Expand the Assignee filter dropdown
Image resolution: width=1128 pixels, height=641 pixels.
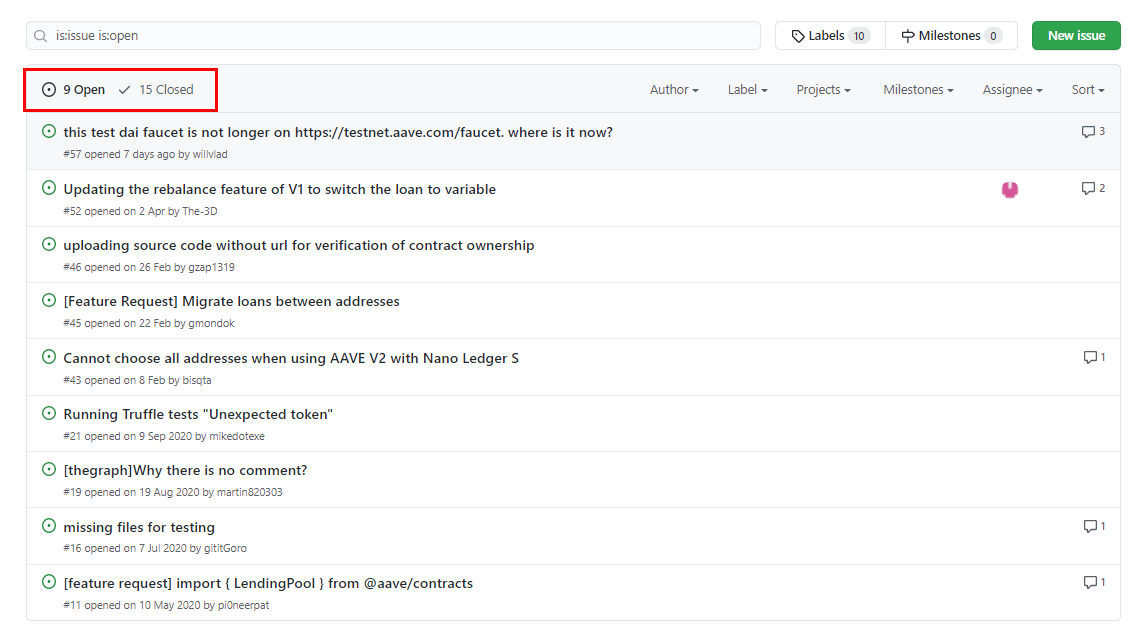[x=1013, y=90]
